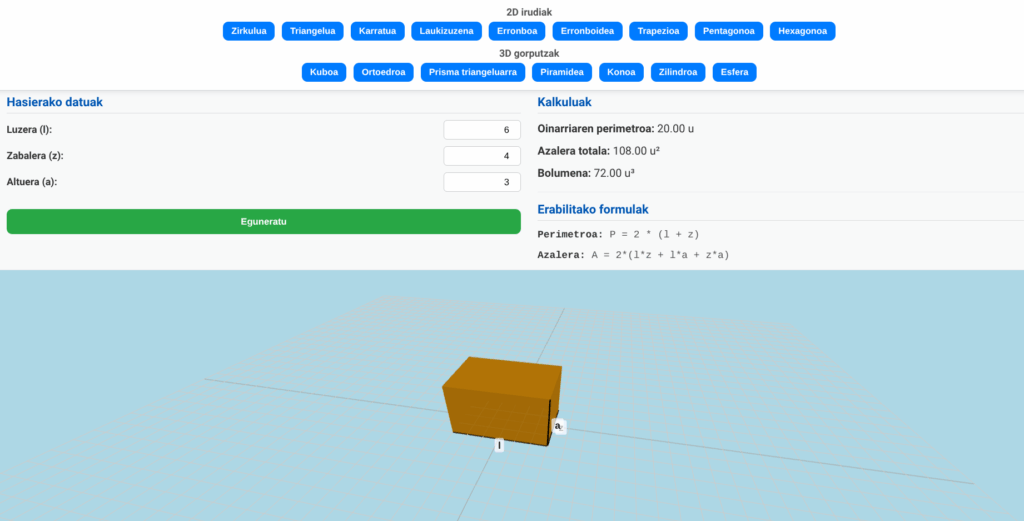The width and height of the screenshot is (1024, 521).
Task: Click the '3D gorputzak' label
Action: [x=529, y=53]
